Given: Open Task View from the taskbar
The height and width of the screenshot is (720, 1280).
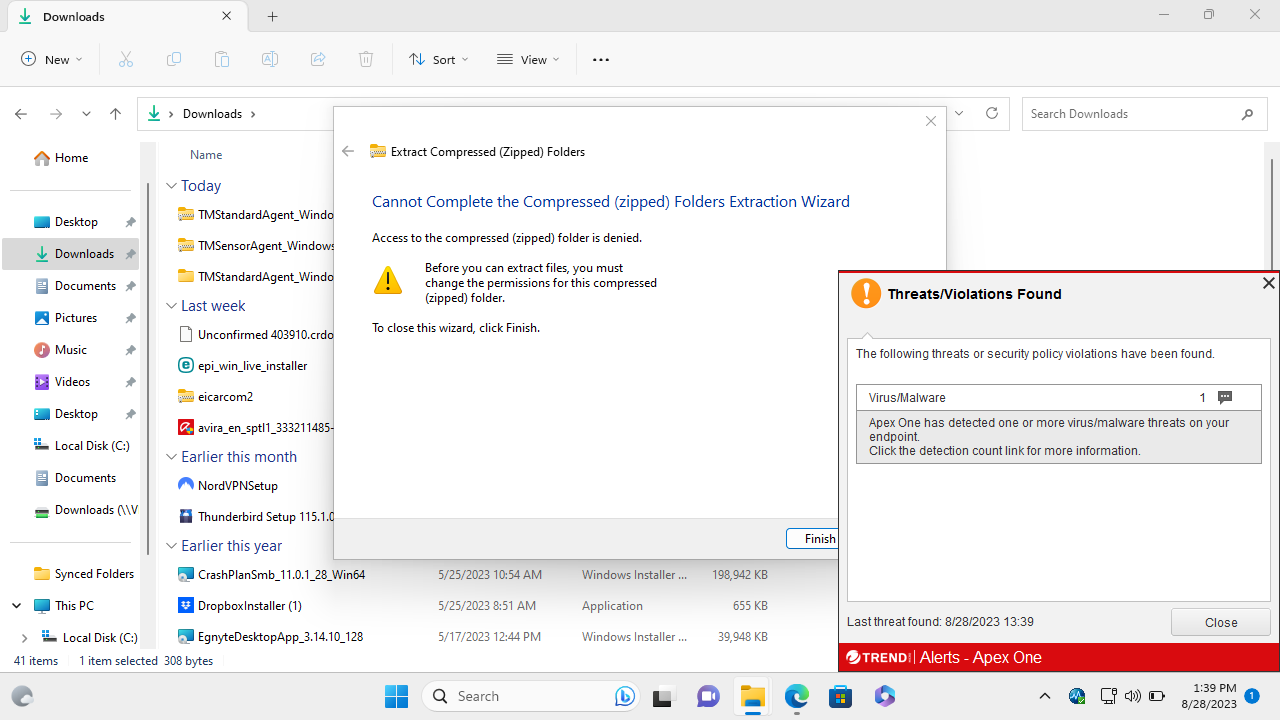Looking at the screenshot, I should pyautogui.click(x=662, y=696).
